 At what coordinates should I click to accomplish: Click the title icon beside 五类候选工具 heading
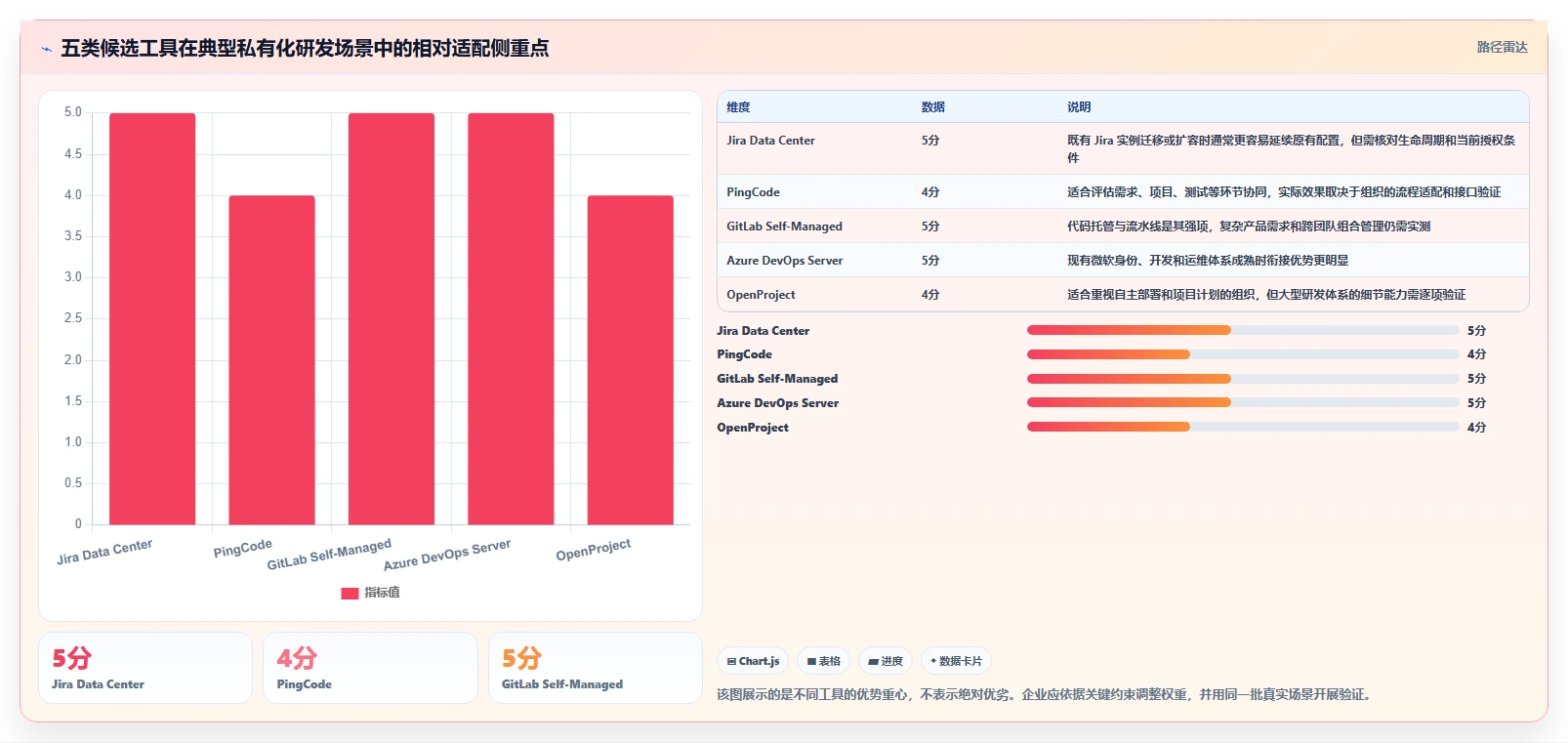coord(46,49)
